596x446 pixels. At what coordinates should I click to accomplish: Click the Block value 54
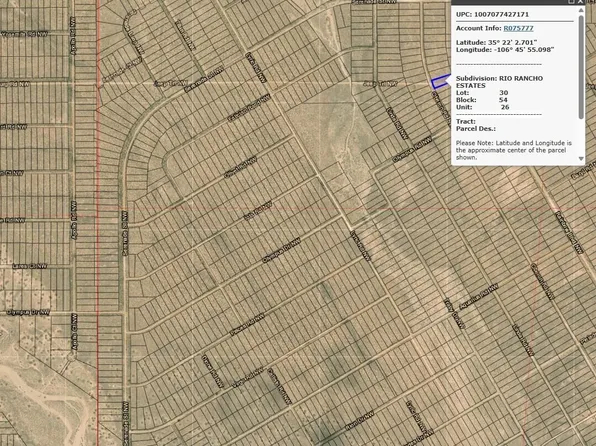point(503,100)
